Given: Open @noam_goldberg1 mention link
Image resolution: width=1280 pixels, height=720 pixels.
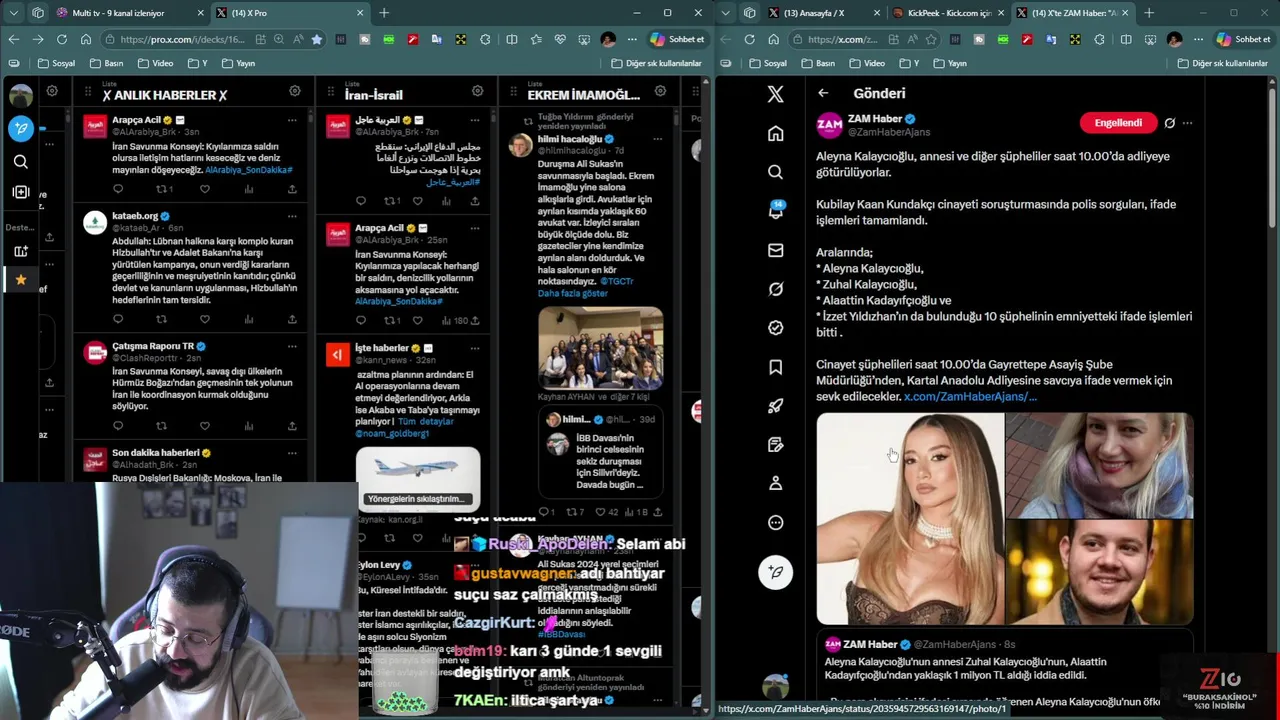Looking at the screenshot, I should [392, 434].
